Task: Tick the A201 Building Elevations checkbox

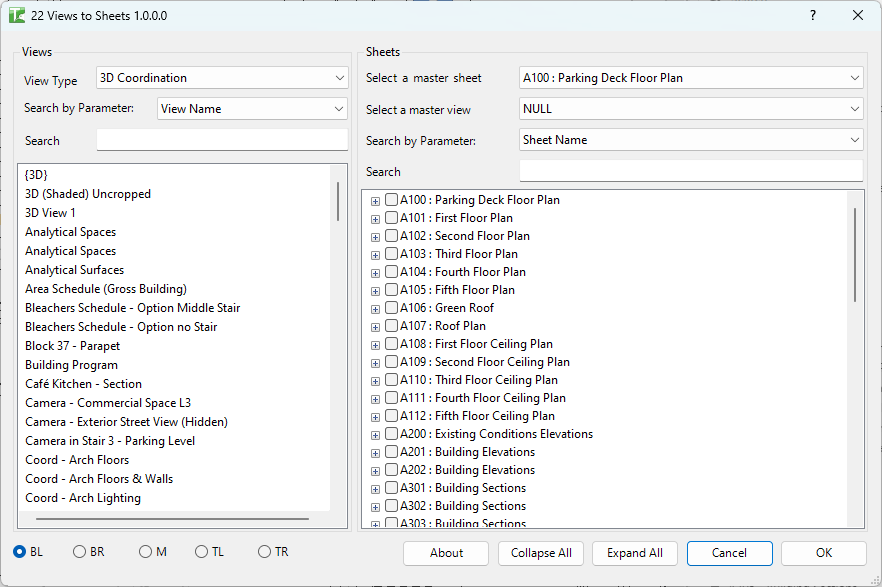Action: coord(390,452)
